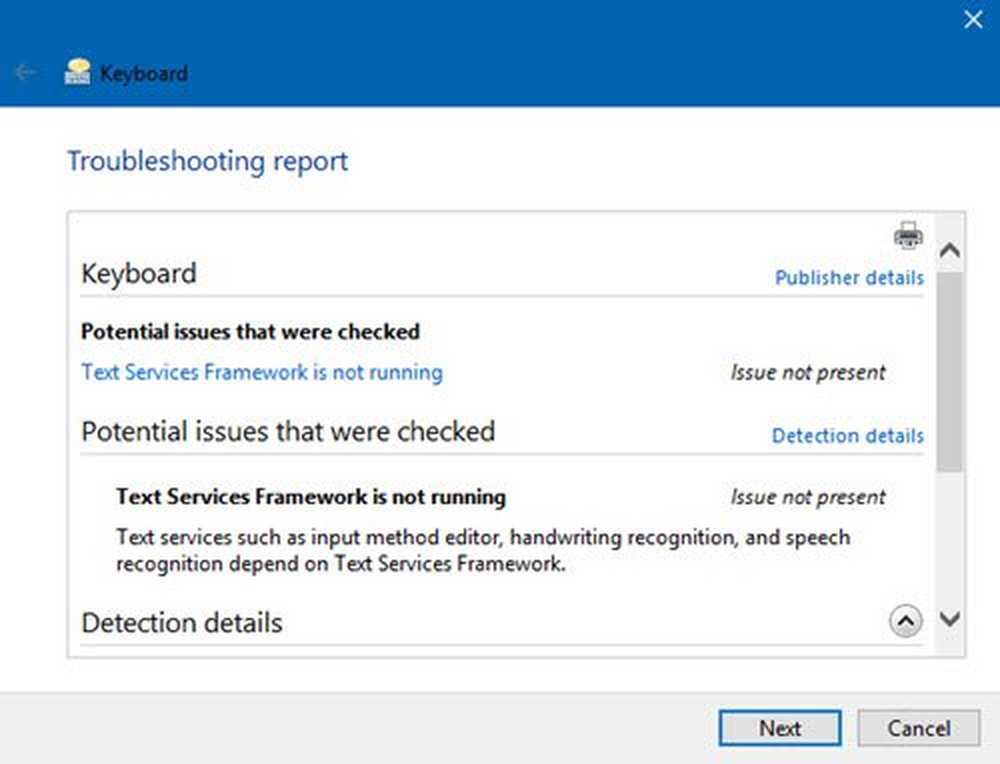Screen dimensions: 1000x764
Task: Click the bold Potential issues subheading under Keyboard
Action: 250,331
